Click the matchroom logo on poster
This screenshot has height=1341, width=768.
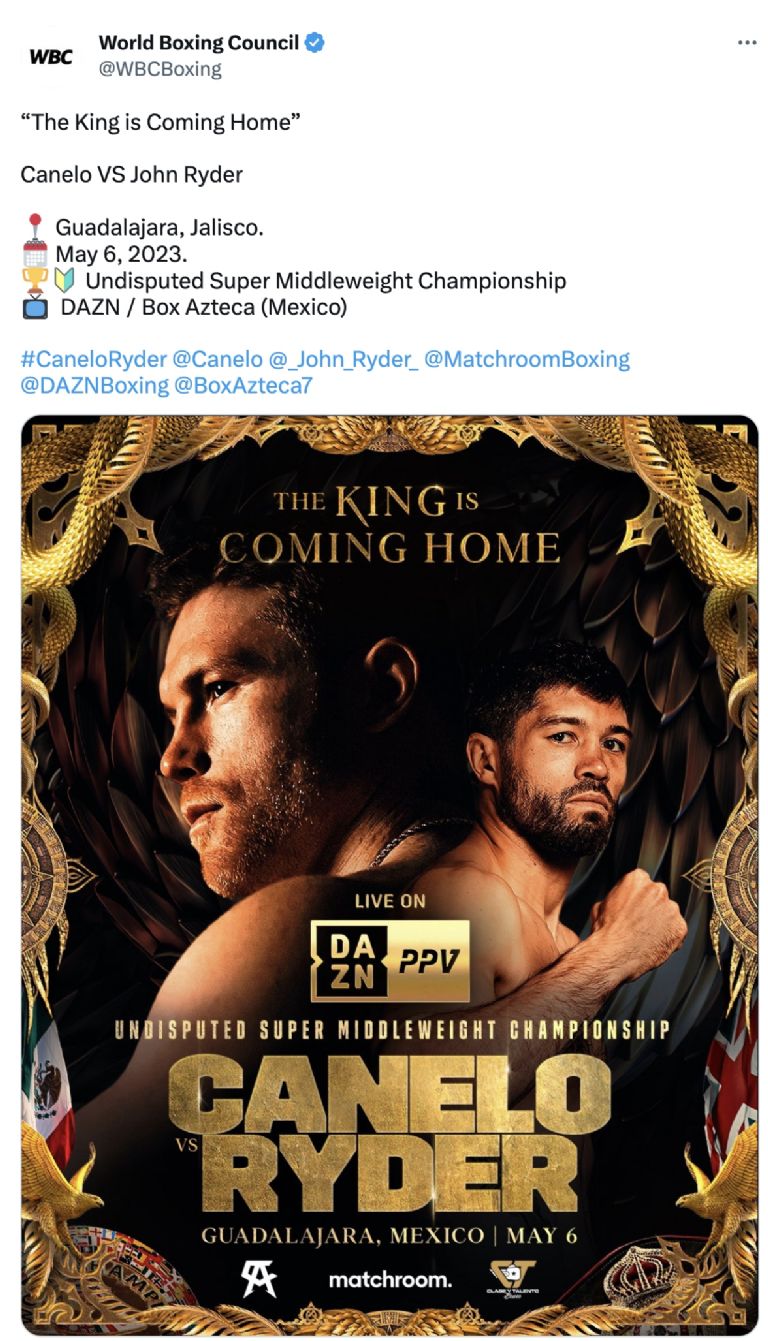390,1279
